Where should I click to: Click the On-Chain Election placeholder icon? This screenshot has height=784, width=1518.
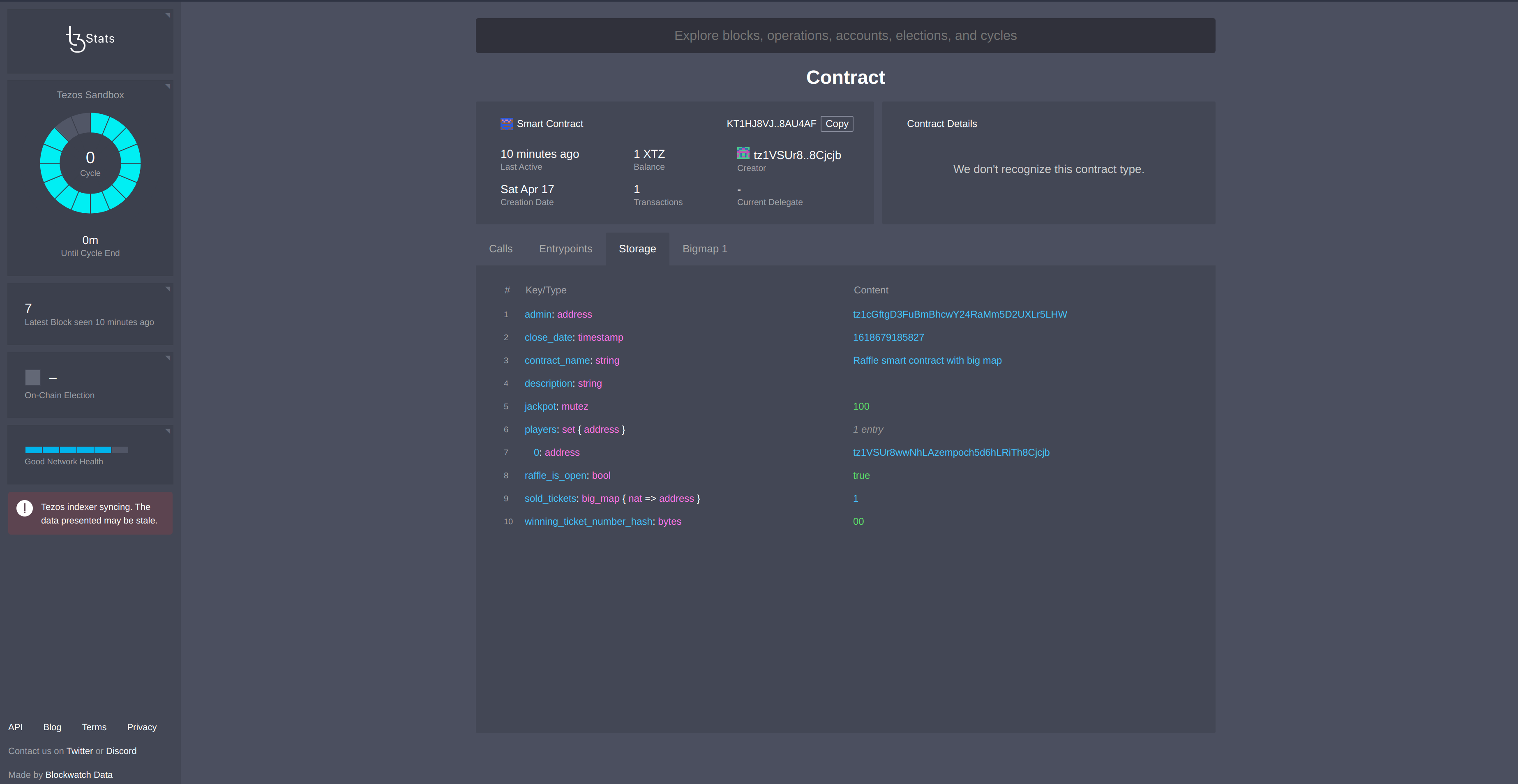(32, 378)
